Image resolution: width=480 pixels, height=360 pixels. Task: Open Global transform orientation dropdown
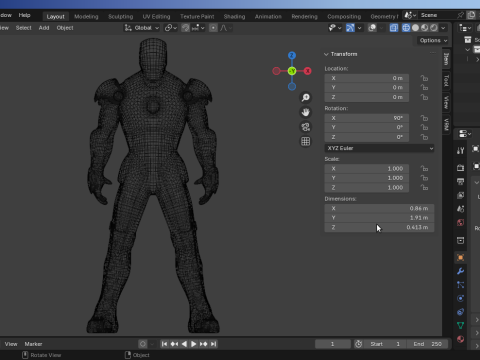click(x=142, y=28)
